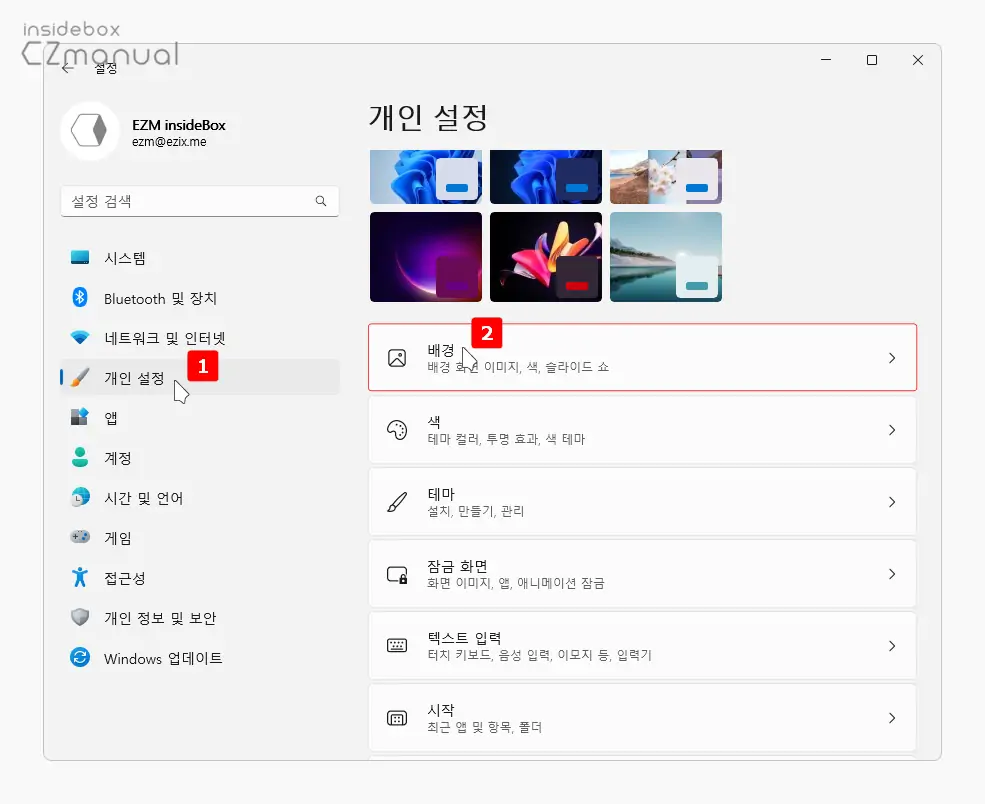Image resolution: width=985 pixels, height=804 pixels.
Task: Click the 접근성 accessibility icon
Action: pyautogui.click(x=80, y=578)
